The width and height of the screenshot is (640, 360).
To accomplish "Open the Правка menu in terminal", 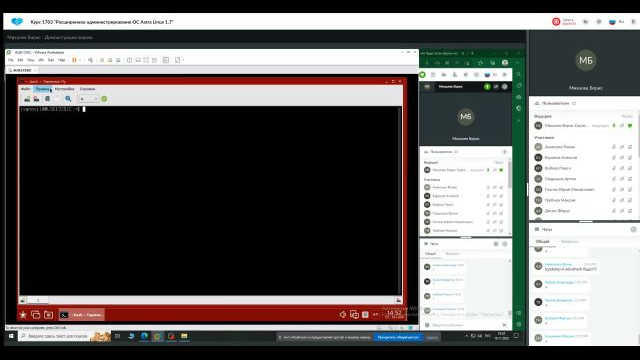I will (42, 89).
